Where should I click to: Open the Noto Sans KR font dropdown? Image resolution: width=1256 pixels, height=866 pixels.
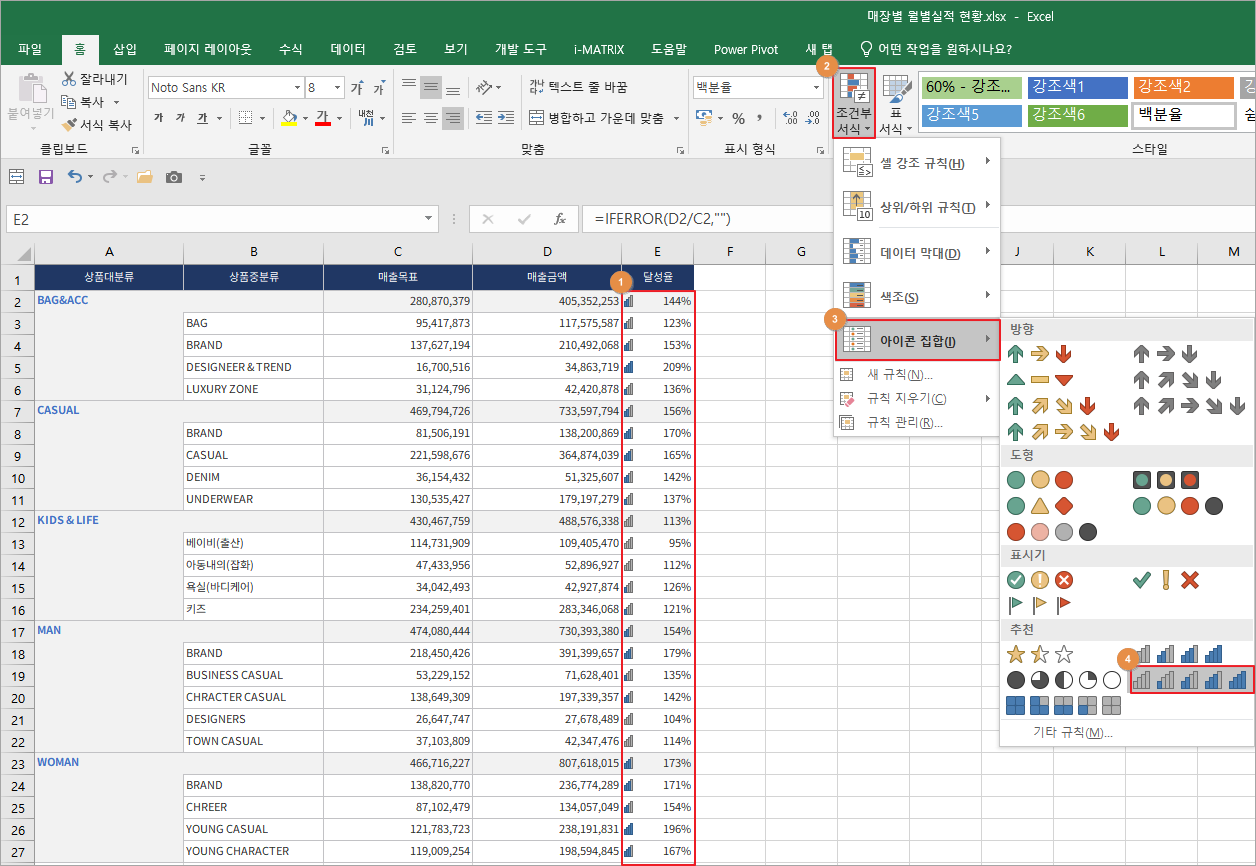pos(297,88)
